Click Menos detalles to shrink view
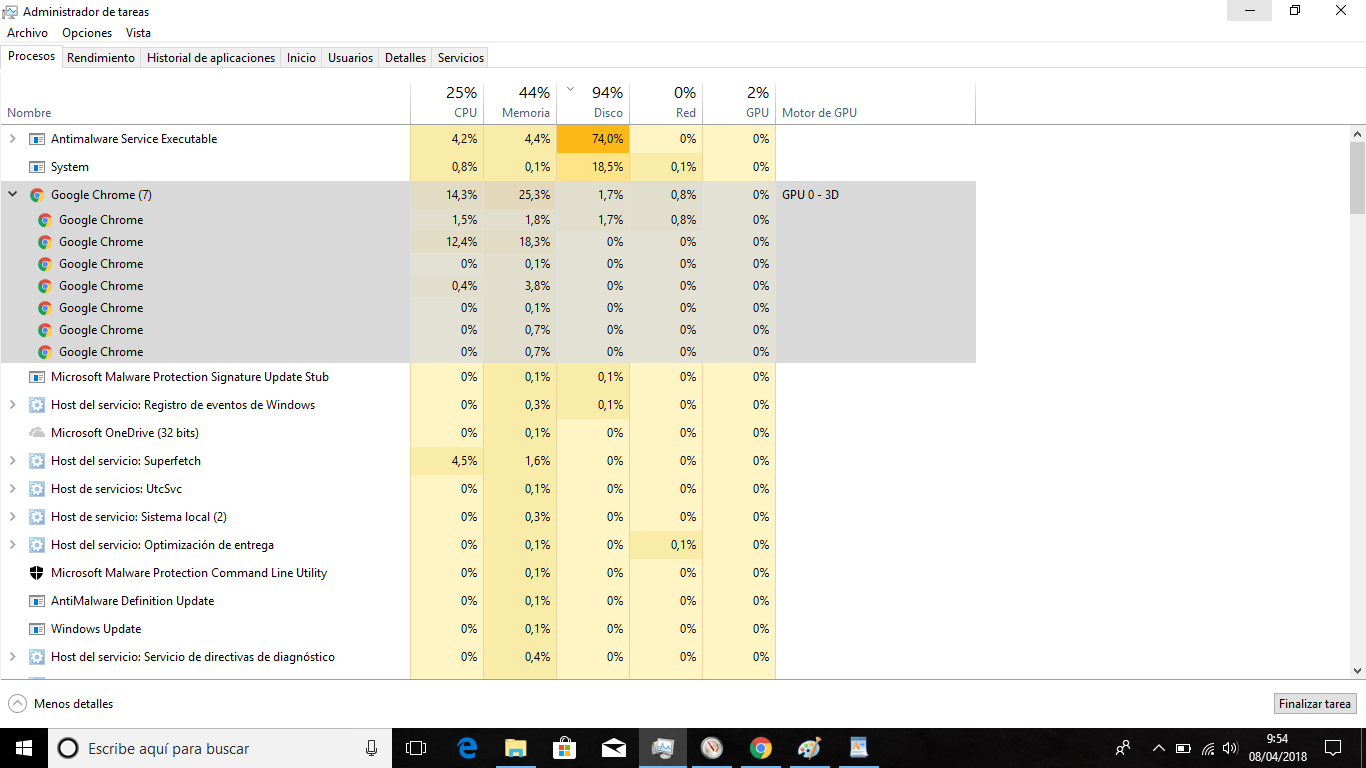 pyautogui.click(x=61, y=704)
